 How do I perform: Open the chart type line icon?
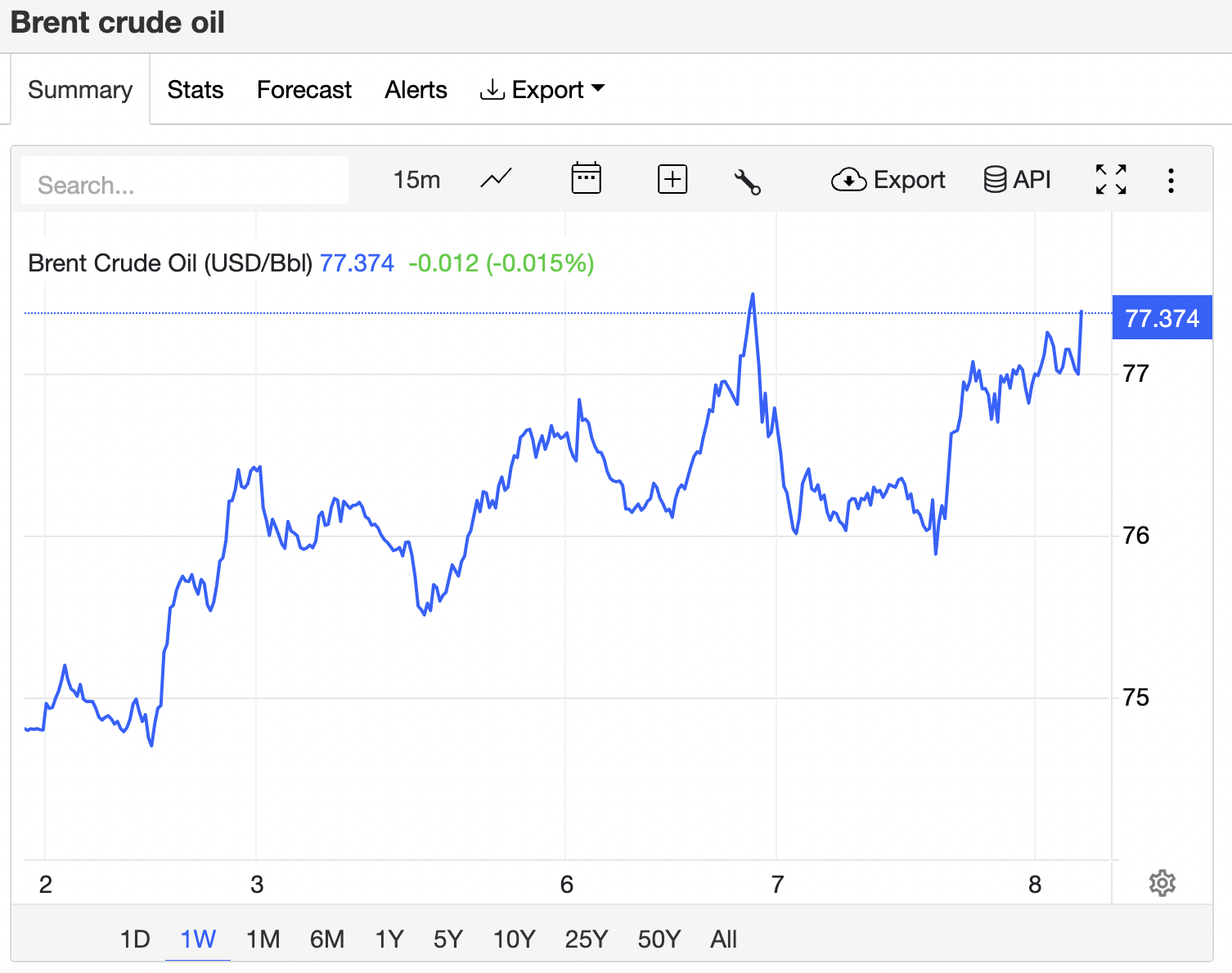click(x=496, y=179)
